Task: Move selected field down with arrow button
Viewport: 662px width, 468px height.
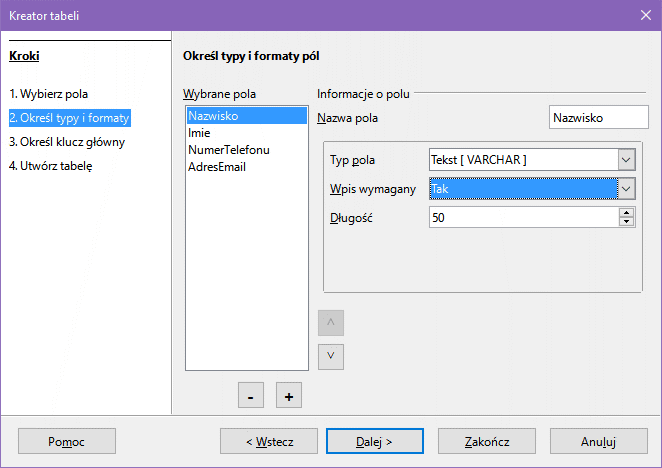Action: (330, 356)
